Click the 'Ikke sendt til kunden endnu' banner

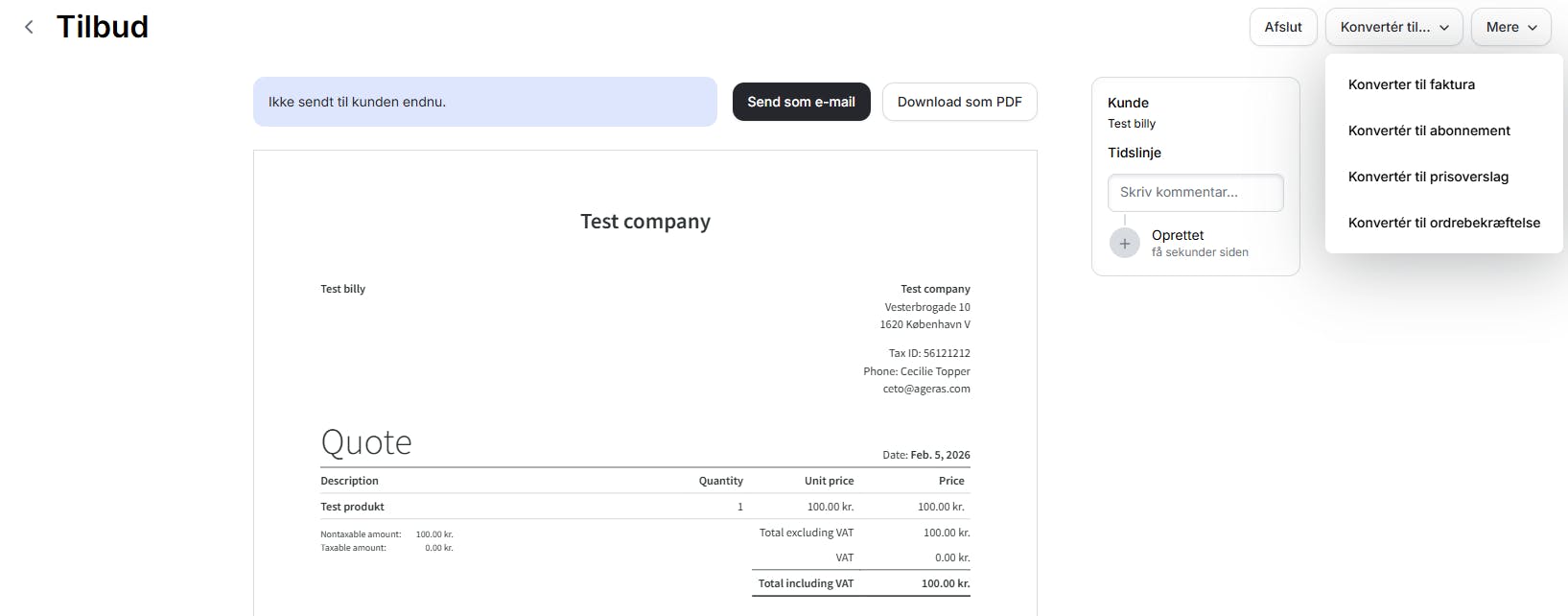tap(484, 102)
